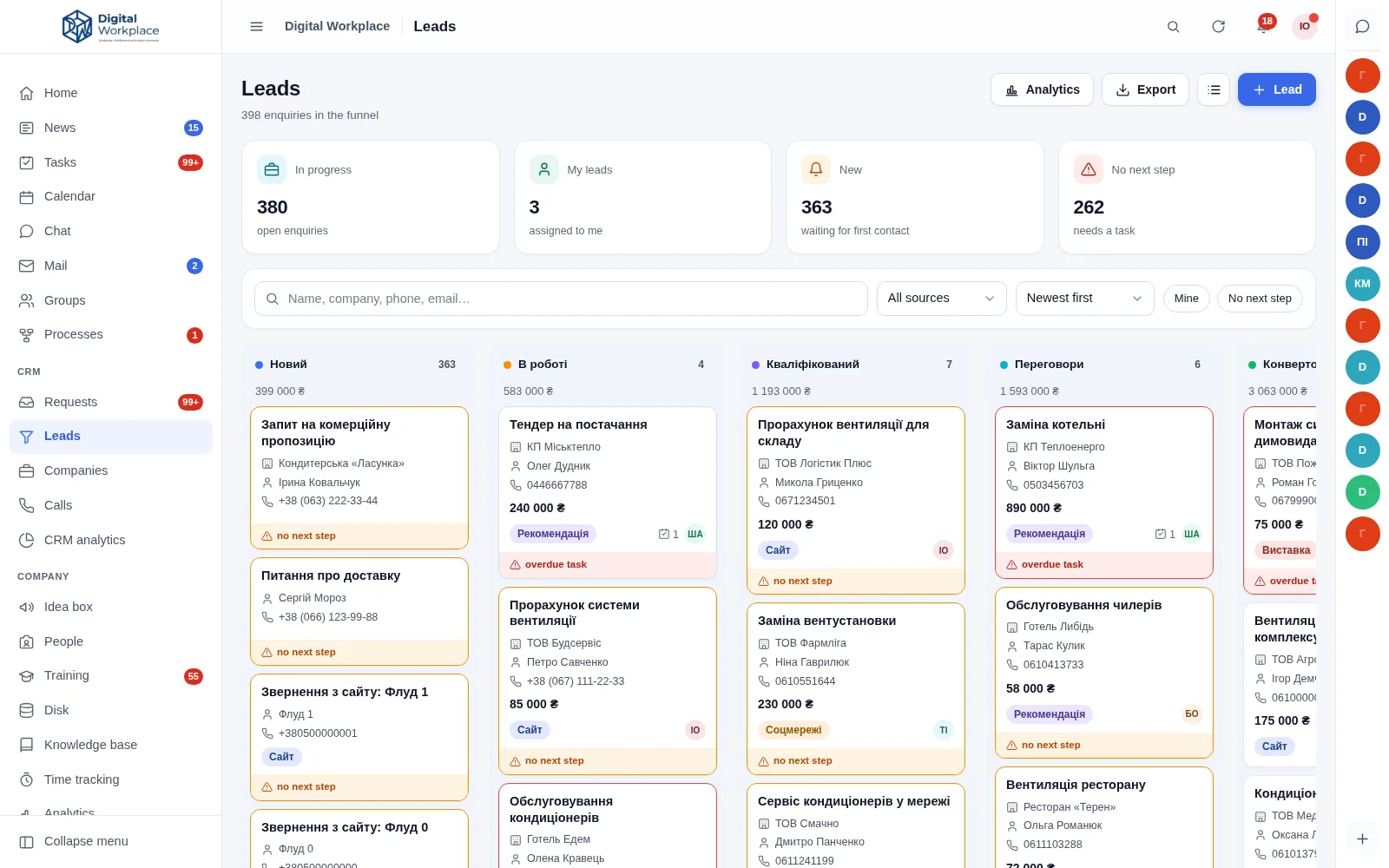
Task: Click the plus icon at bottom of right rail
Action: 1362,838
